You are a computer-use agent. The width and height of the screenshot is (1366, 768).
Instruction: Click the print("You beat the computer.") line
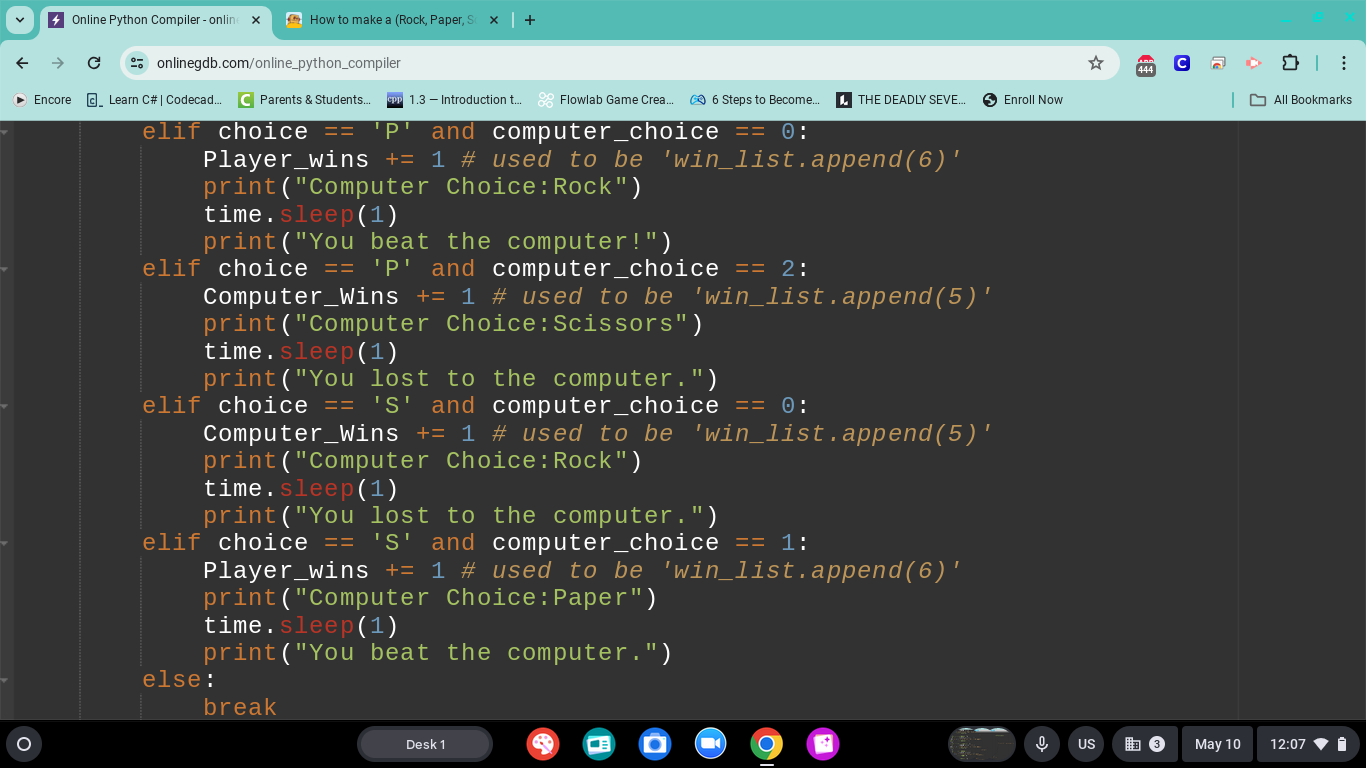437,653
